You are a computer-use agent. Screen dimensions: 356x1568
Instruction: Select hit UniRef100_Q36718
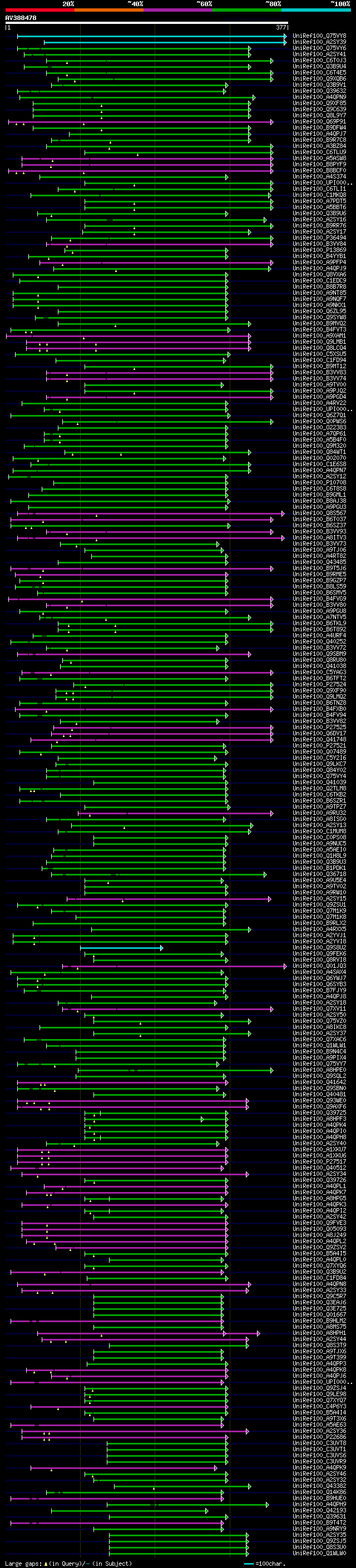[x=319, y=874]
